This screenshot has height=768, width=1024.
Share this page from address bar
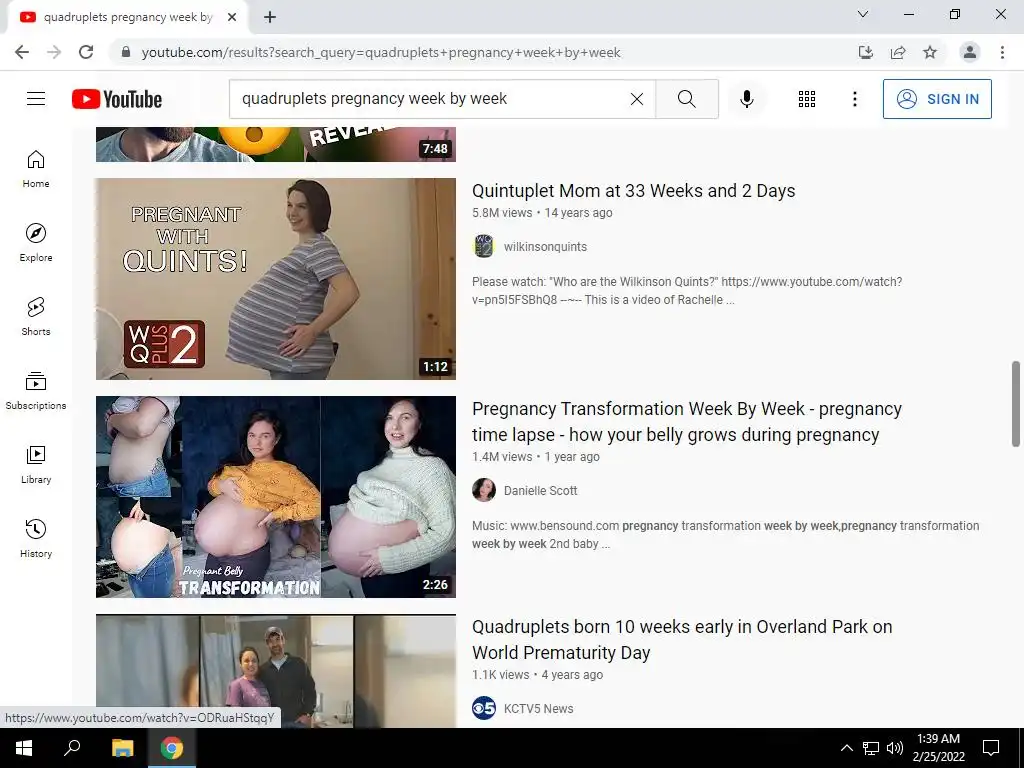[898, 52]
